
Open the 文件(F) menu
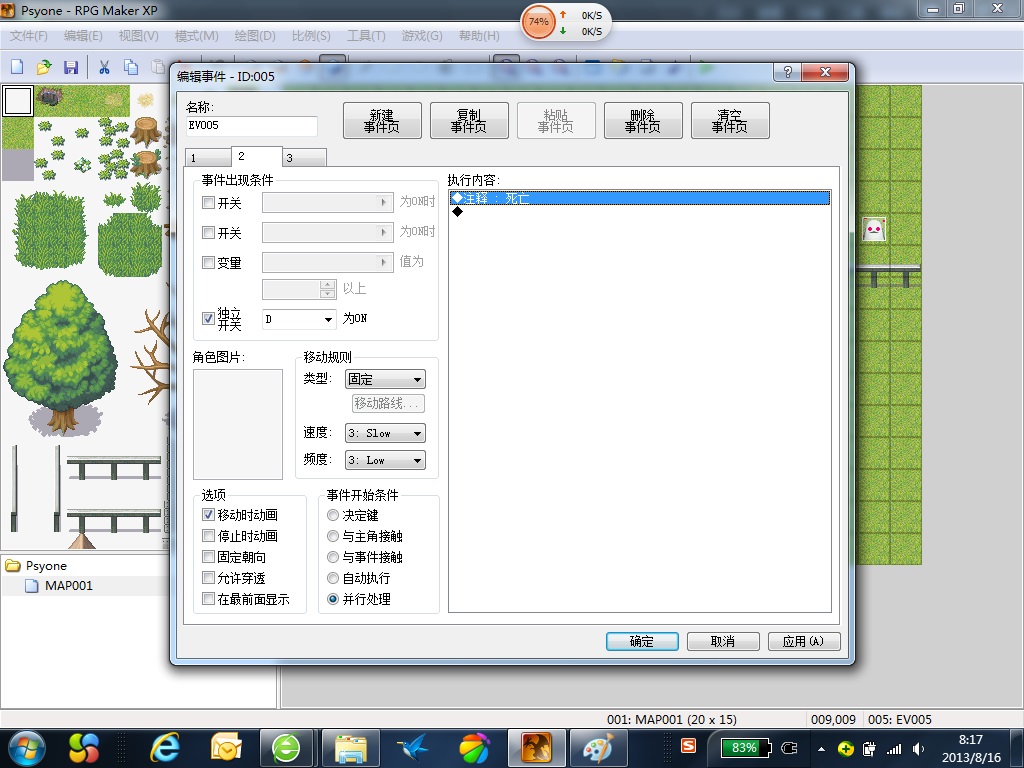click(29, 36)
